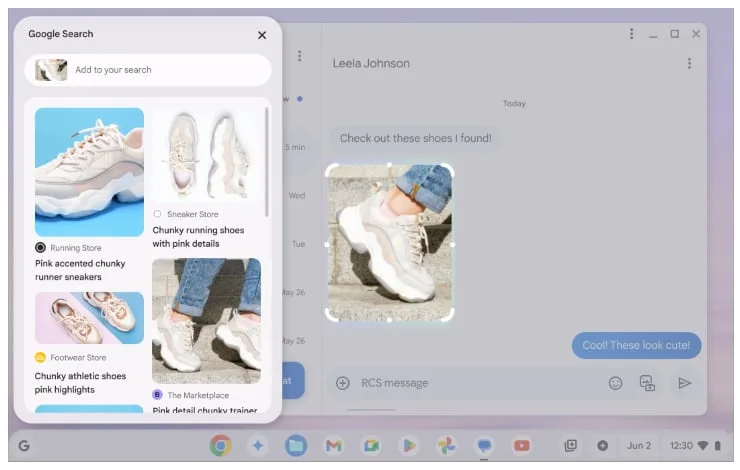This screenshot has width=740, height=470.
Task: Open Play Store from the shelf
Action: pos(409,445)
